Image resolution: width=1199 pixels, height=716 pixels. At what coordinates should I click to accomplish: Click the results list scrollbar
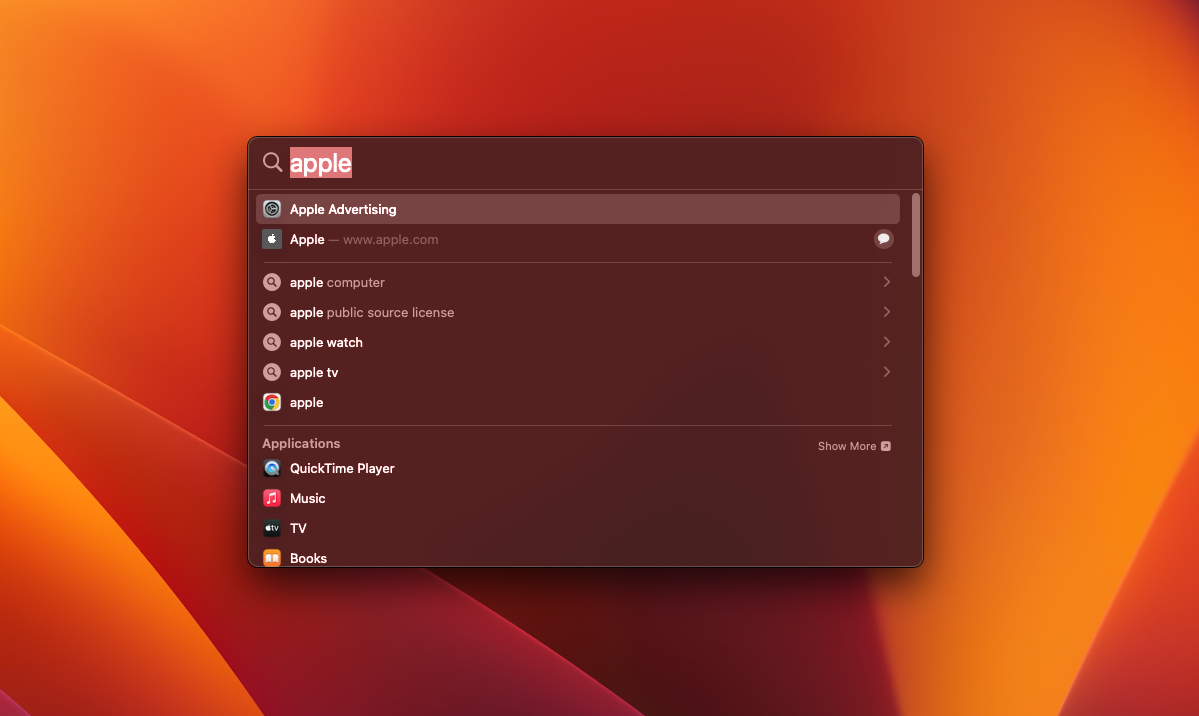[915, 235]
